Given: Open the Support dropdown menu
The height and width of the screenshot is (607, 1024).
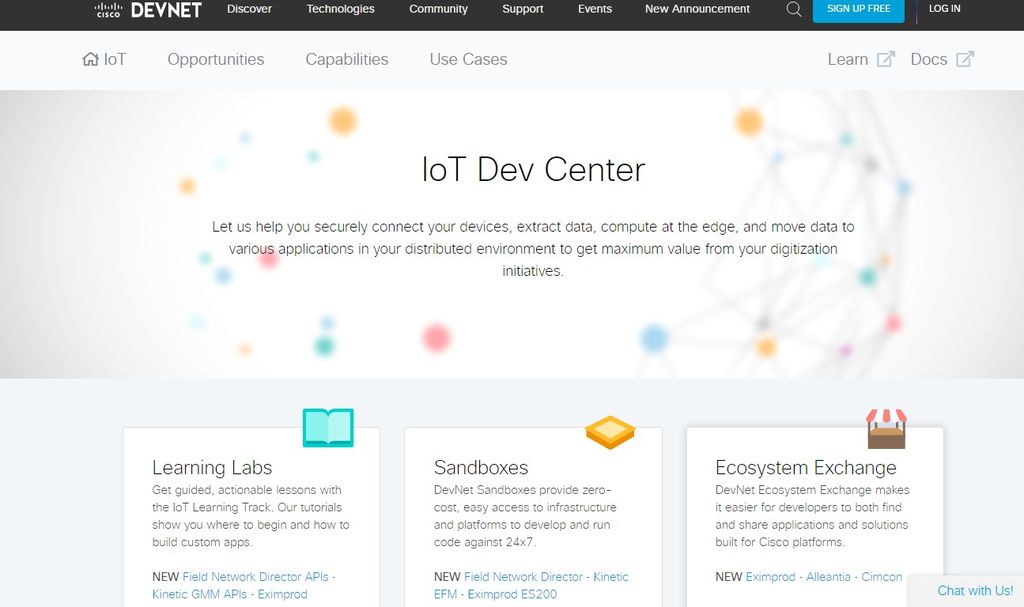Looking at the screenshot, I should (x=522, y=9).
